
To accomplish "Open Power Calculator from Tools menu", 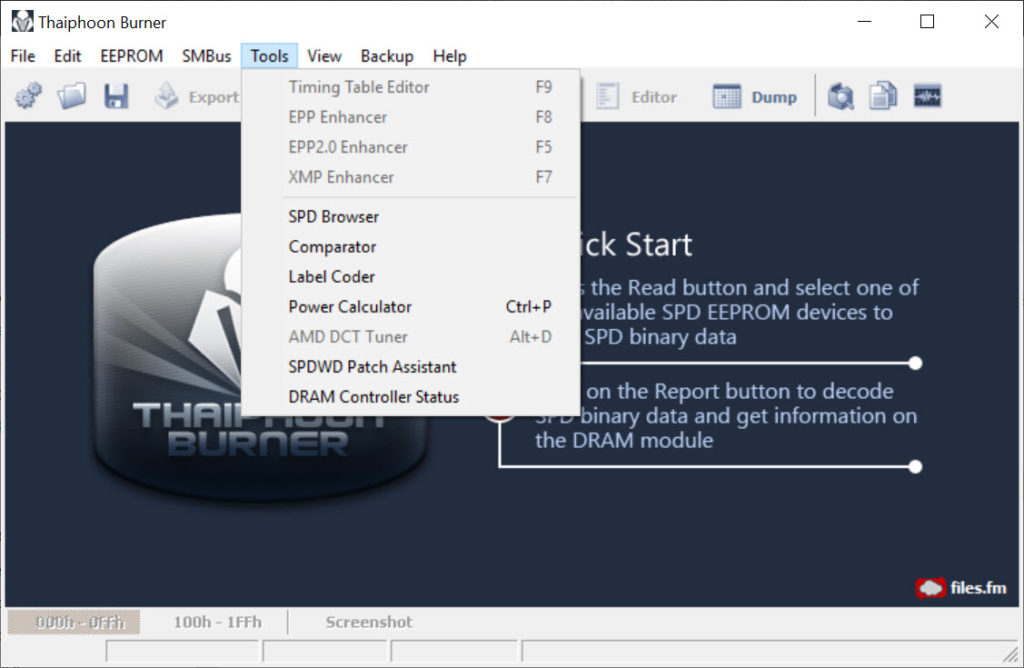I will [x=411, y=307].
